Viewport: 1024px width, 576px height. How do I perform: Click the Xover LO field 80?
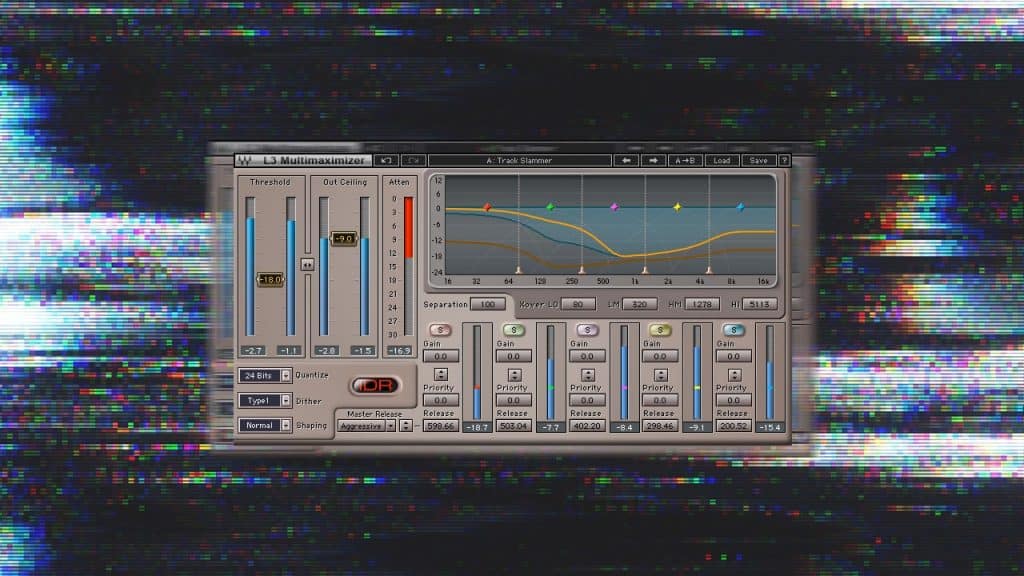[577, 304]
